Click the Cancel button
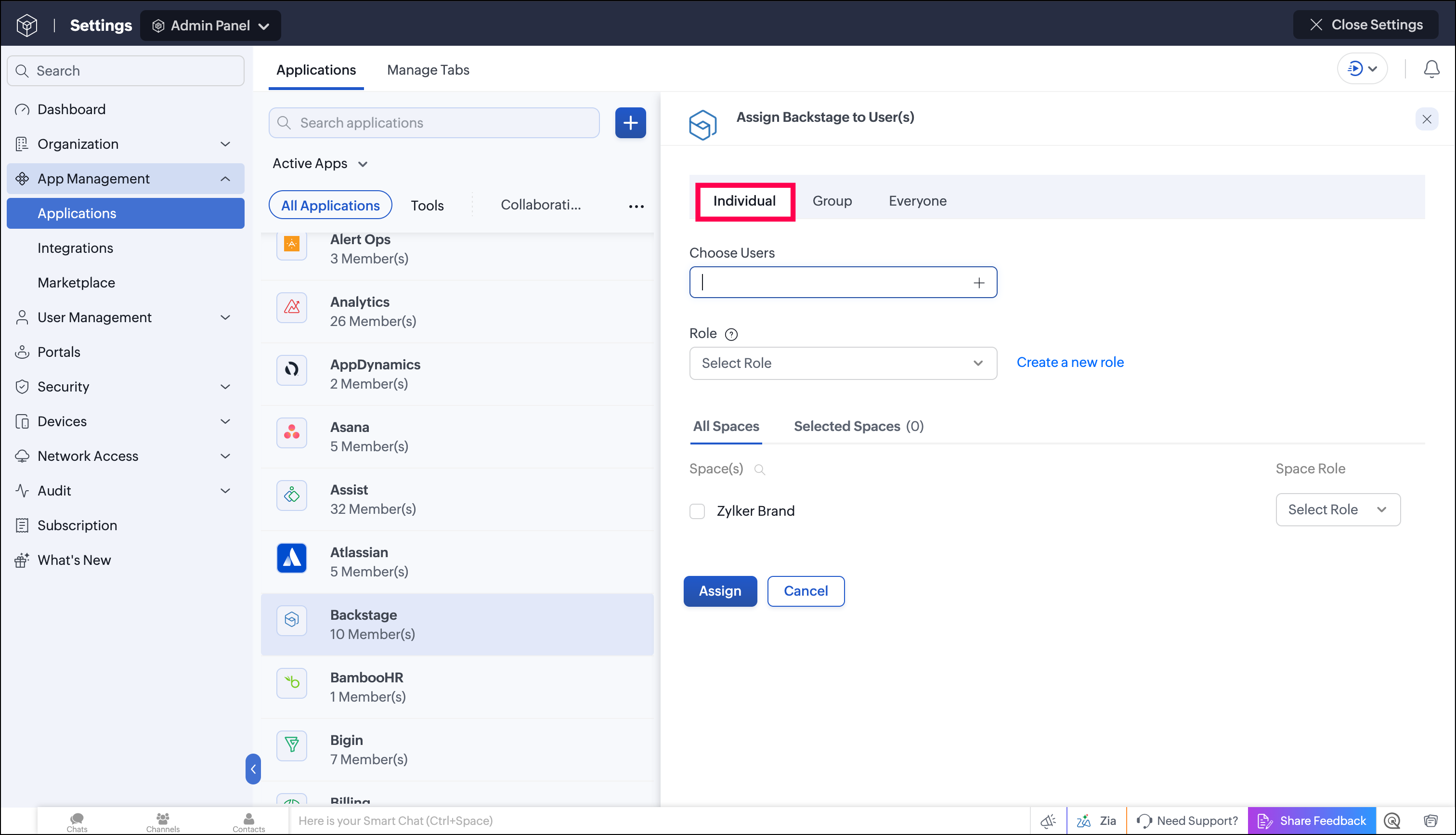1456x835 pixels. coord(806,591)
